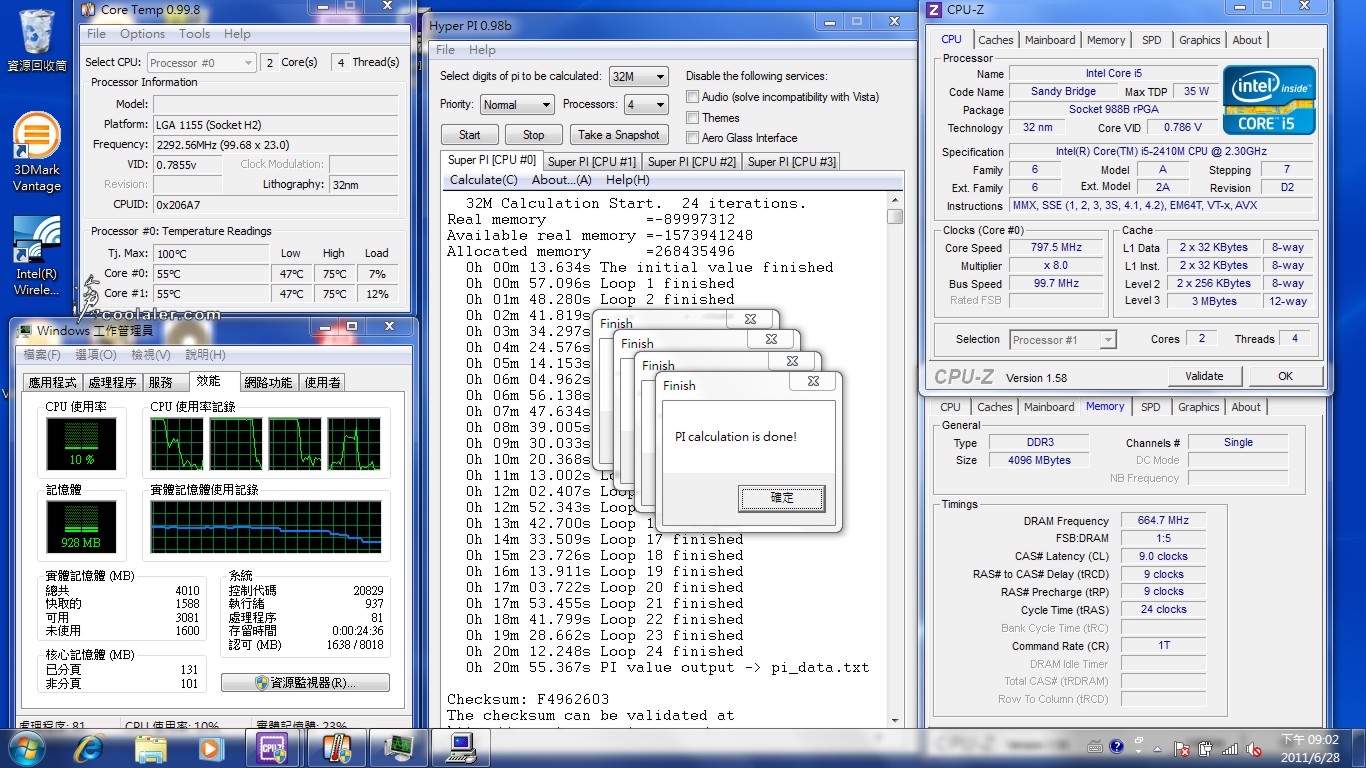Switch to Hyper PI computer taskbar button

tap(461, 748)
